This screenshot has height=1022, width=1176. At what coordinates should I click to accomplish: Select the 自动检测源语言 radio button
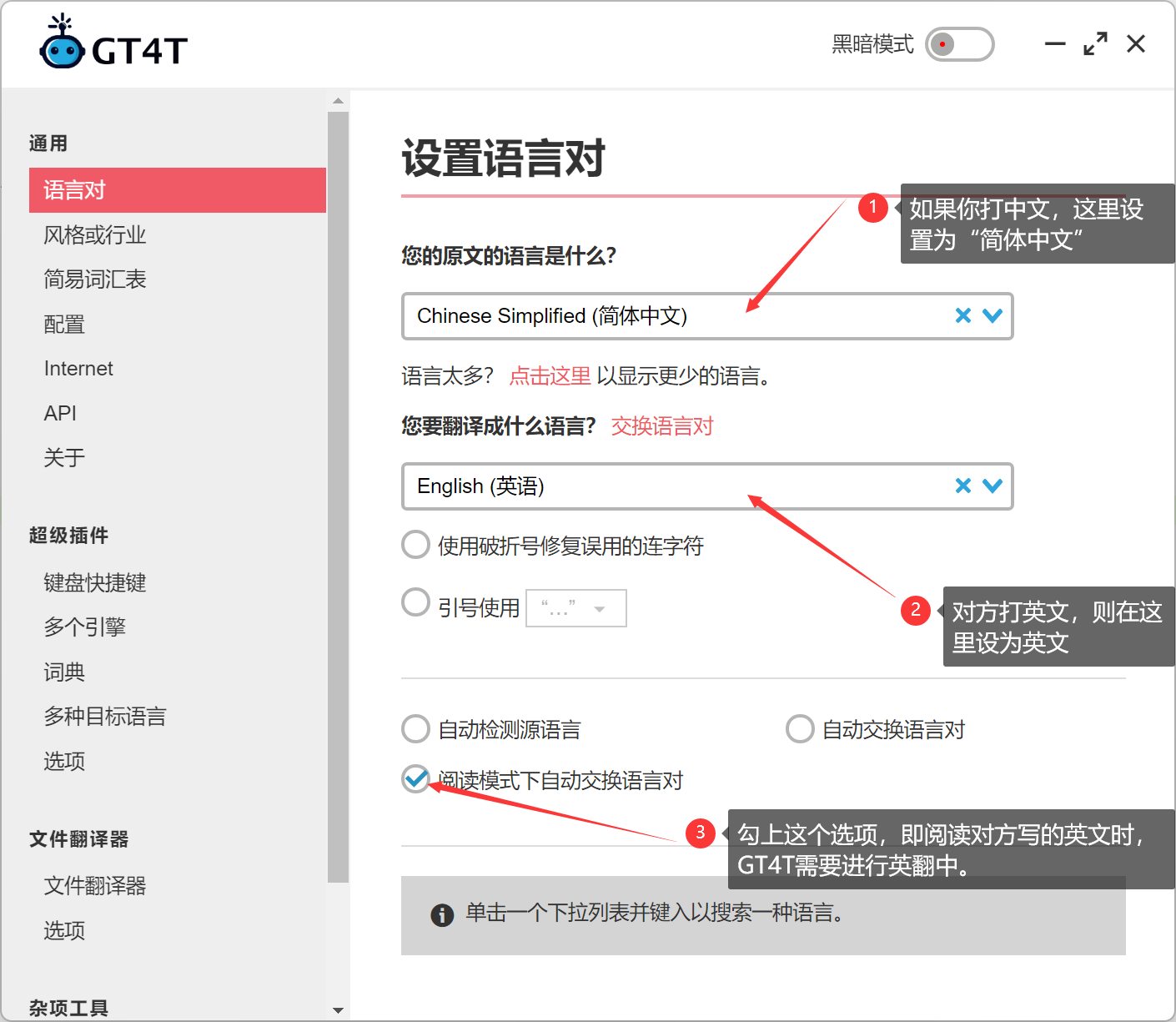(415, 728)
